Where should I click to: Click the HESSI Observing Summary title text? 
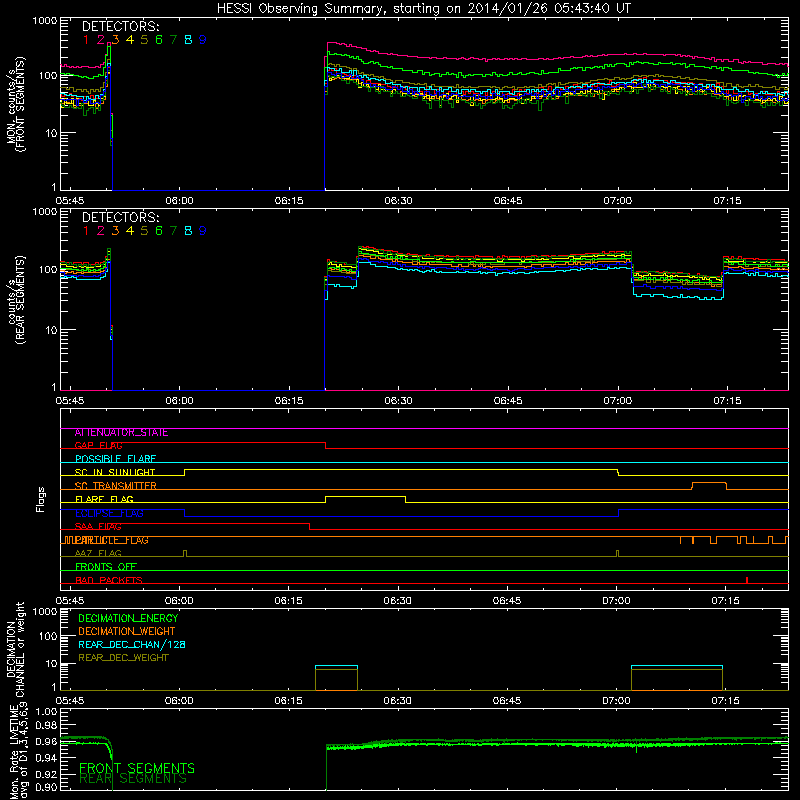(x=423, y=9)
